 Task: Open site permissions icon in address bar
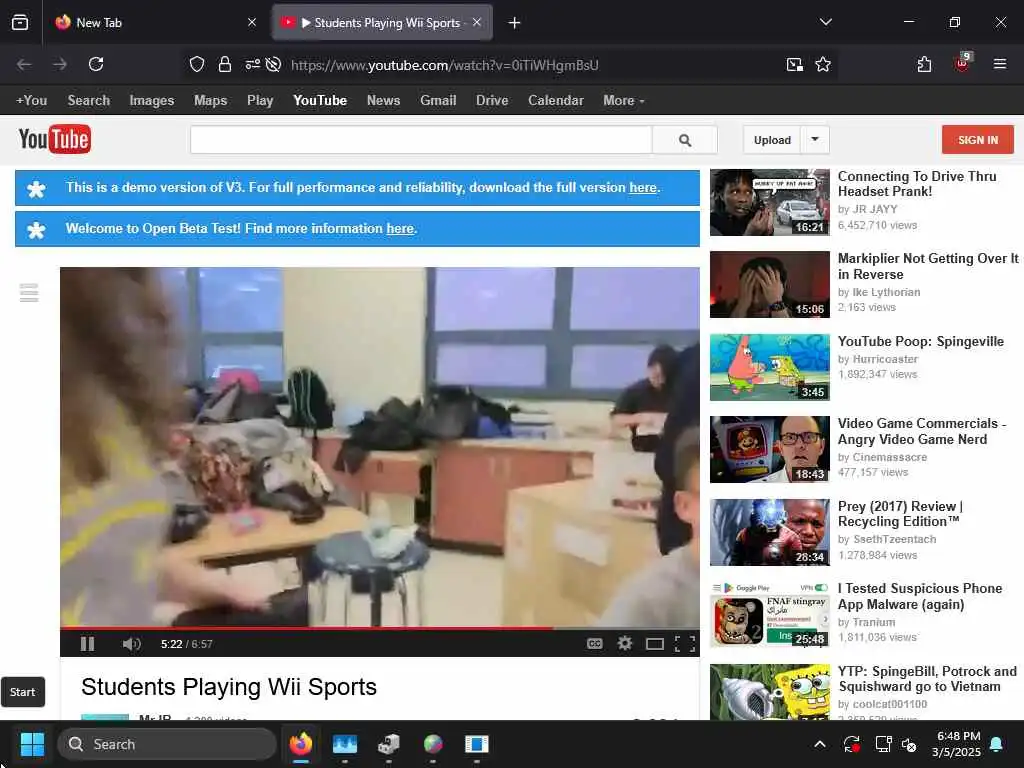tap(252, 64)
